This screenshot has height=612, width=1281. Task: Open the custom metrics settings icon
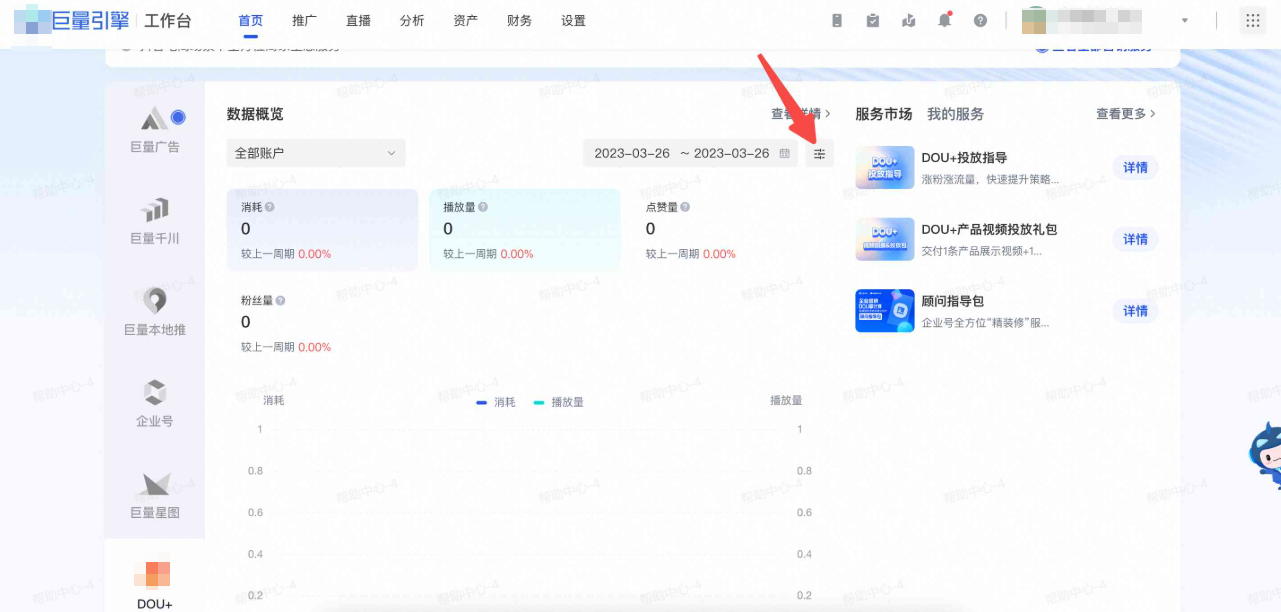819,153
